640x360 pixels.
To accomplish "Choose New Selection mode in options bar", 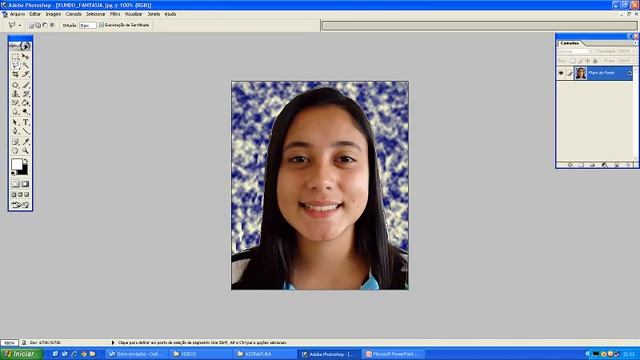I will coord(31,25).
